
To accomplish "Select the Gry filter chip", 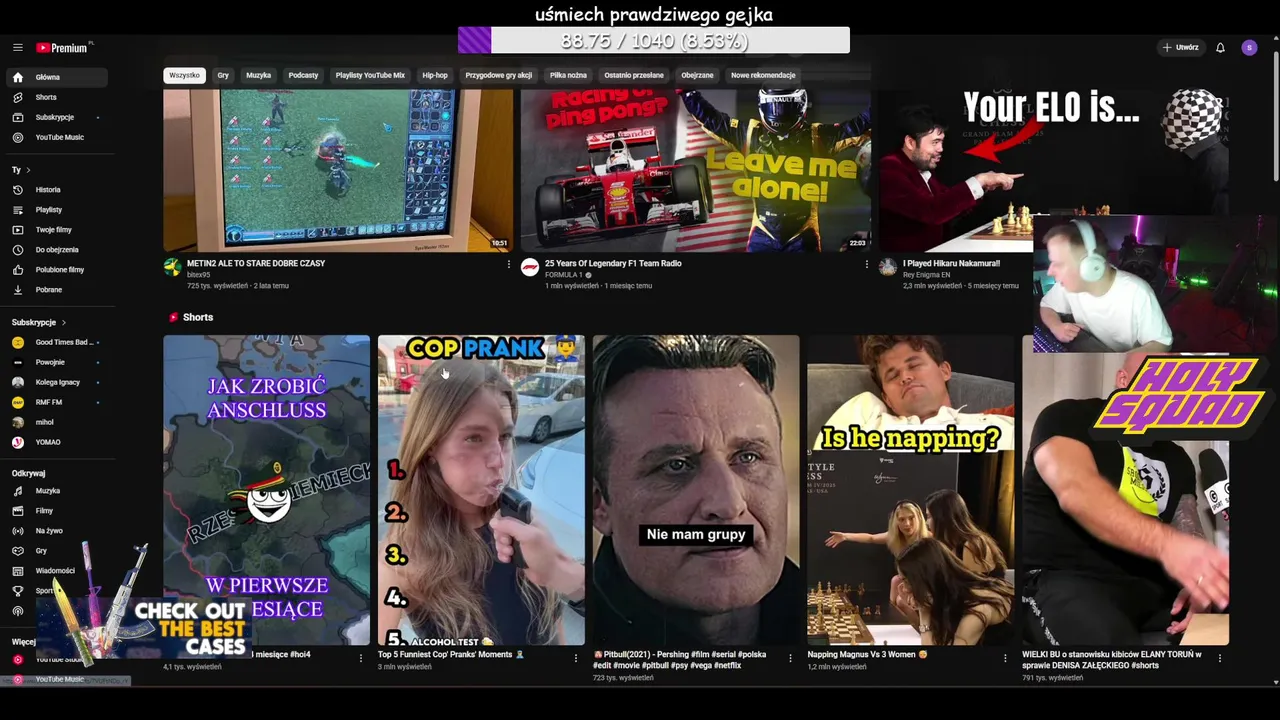I will 223,75.
